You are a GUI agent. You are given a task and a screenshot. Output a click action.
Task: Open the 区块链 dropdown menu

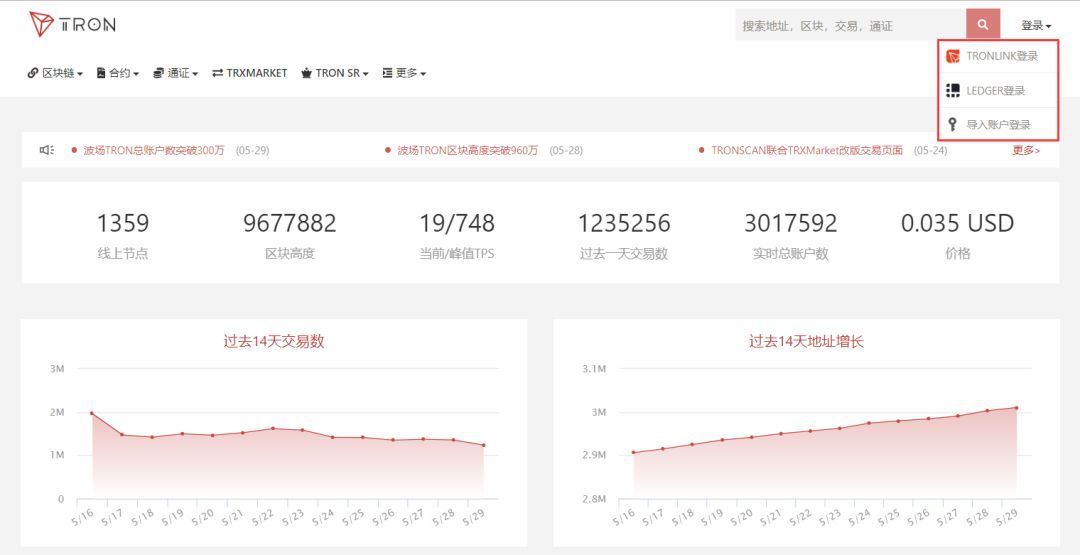pyautogui.click(x=55, y=73)
